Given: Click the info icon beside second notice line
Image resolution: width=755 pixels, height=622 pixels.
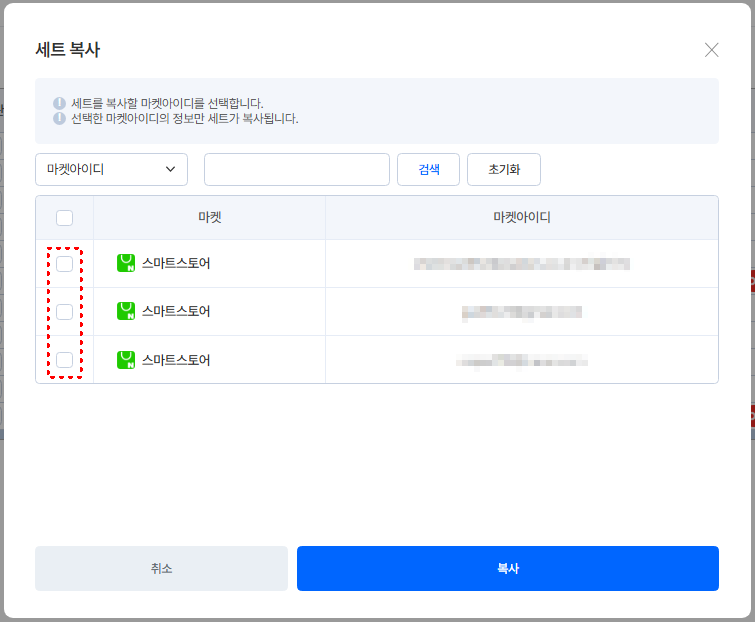Looking at the screenshot, I should 59,118.
